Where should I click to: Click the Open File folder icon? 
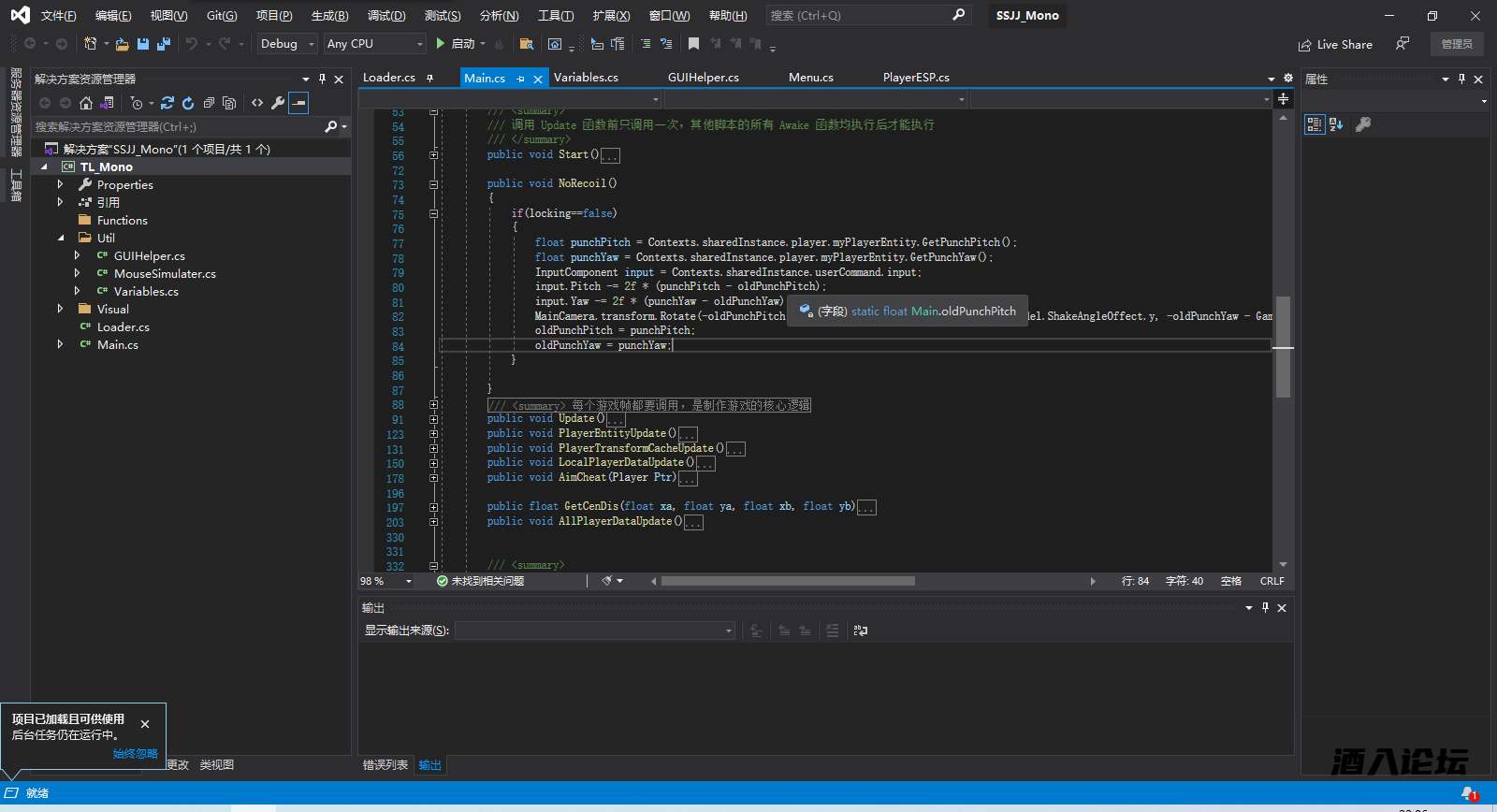click(x=122, y=44)
